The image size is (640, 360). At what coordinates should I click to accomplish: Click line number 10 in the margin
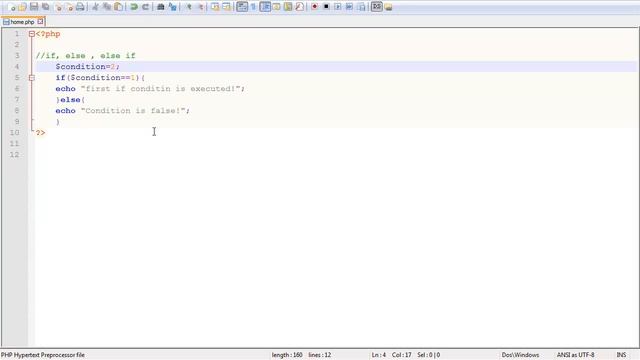tap(14, 133)
